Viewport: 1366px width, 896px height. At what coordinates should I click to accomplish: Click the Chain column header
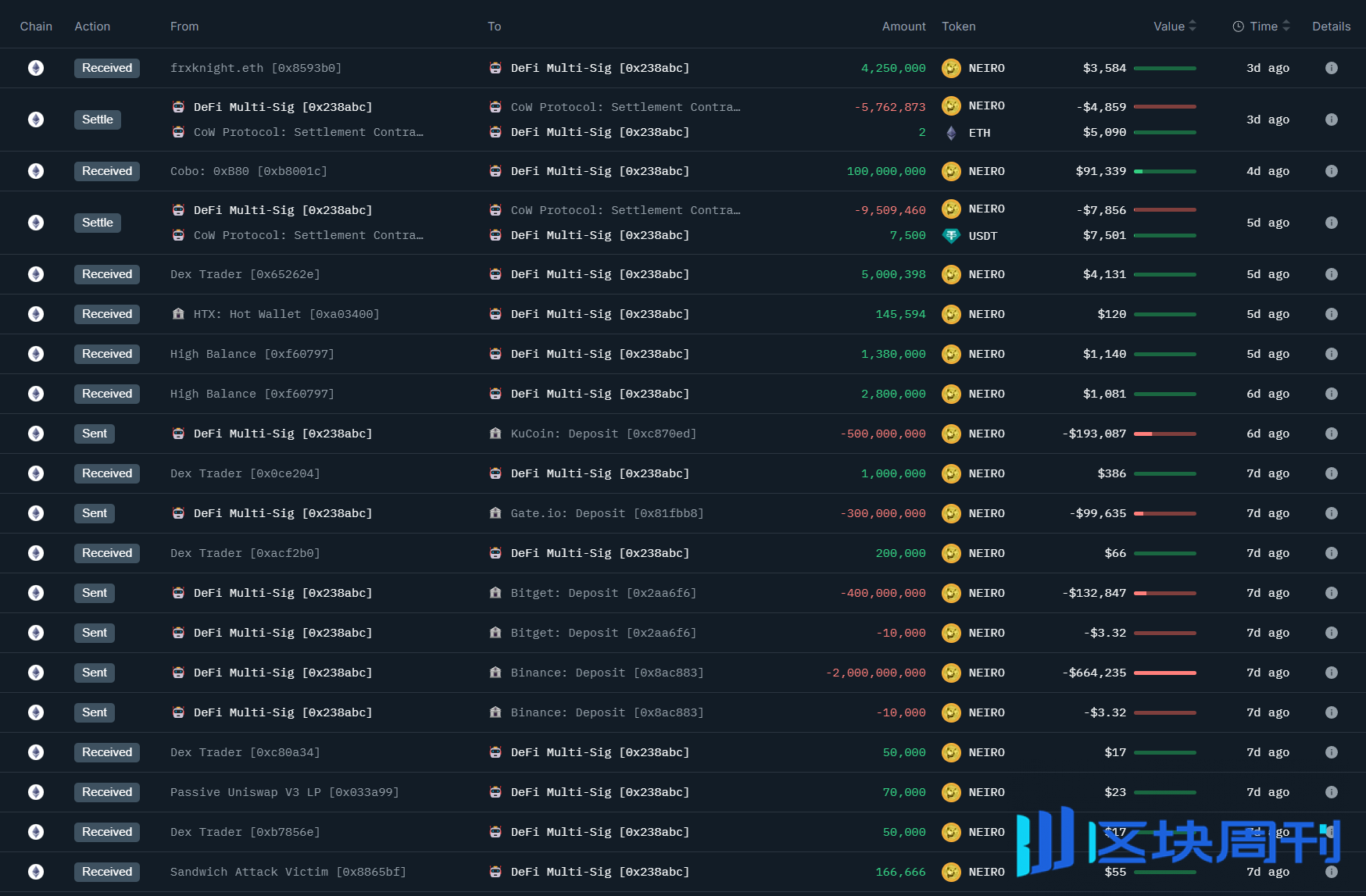36,27
